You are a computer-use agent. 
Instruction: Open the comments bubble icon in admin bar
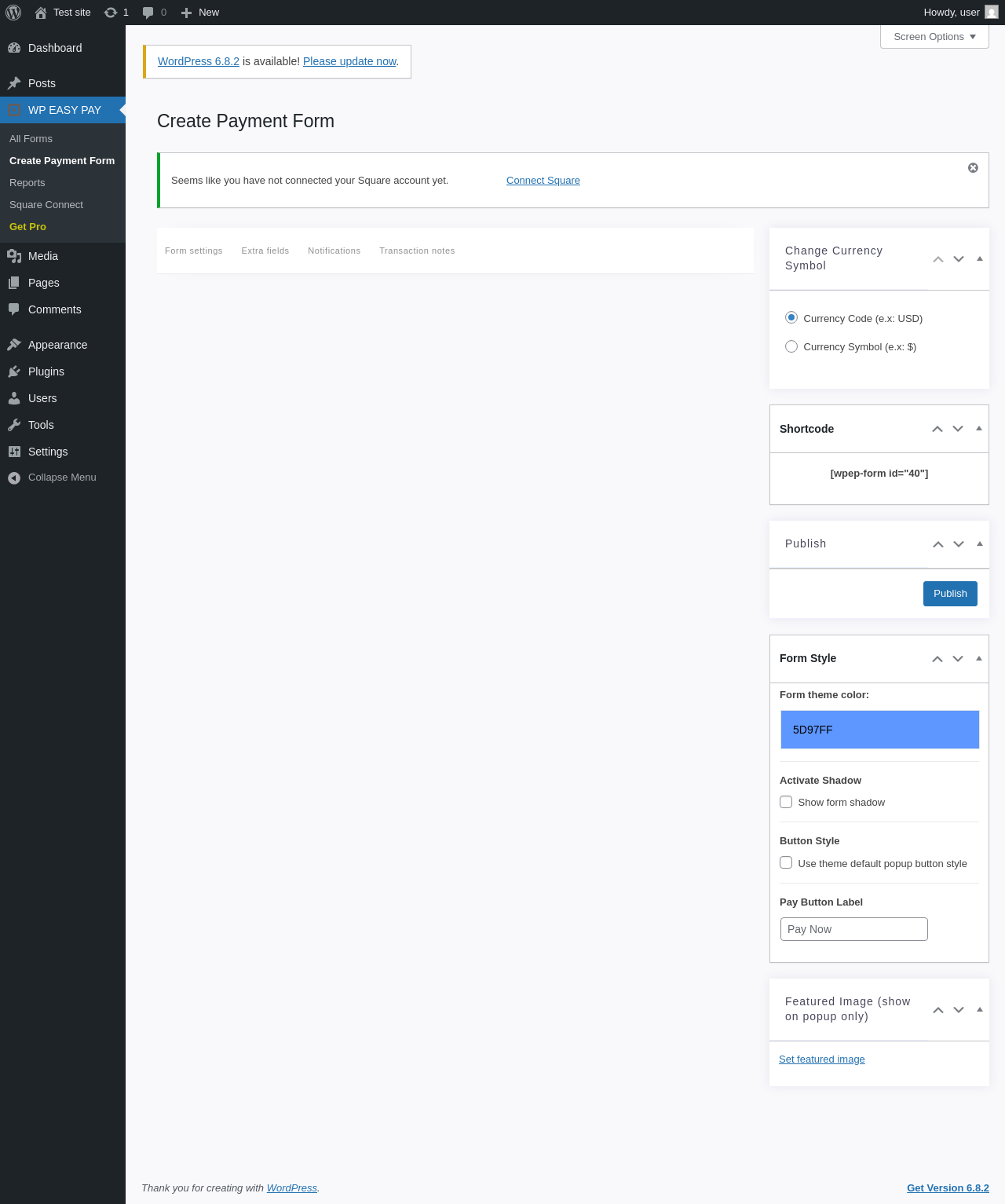[x=148, y=13]
